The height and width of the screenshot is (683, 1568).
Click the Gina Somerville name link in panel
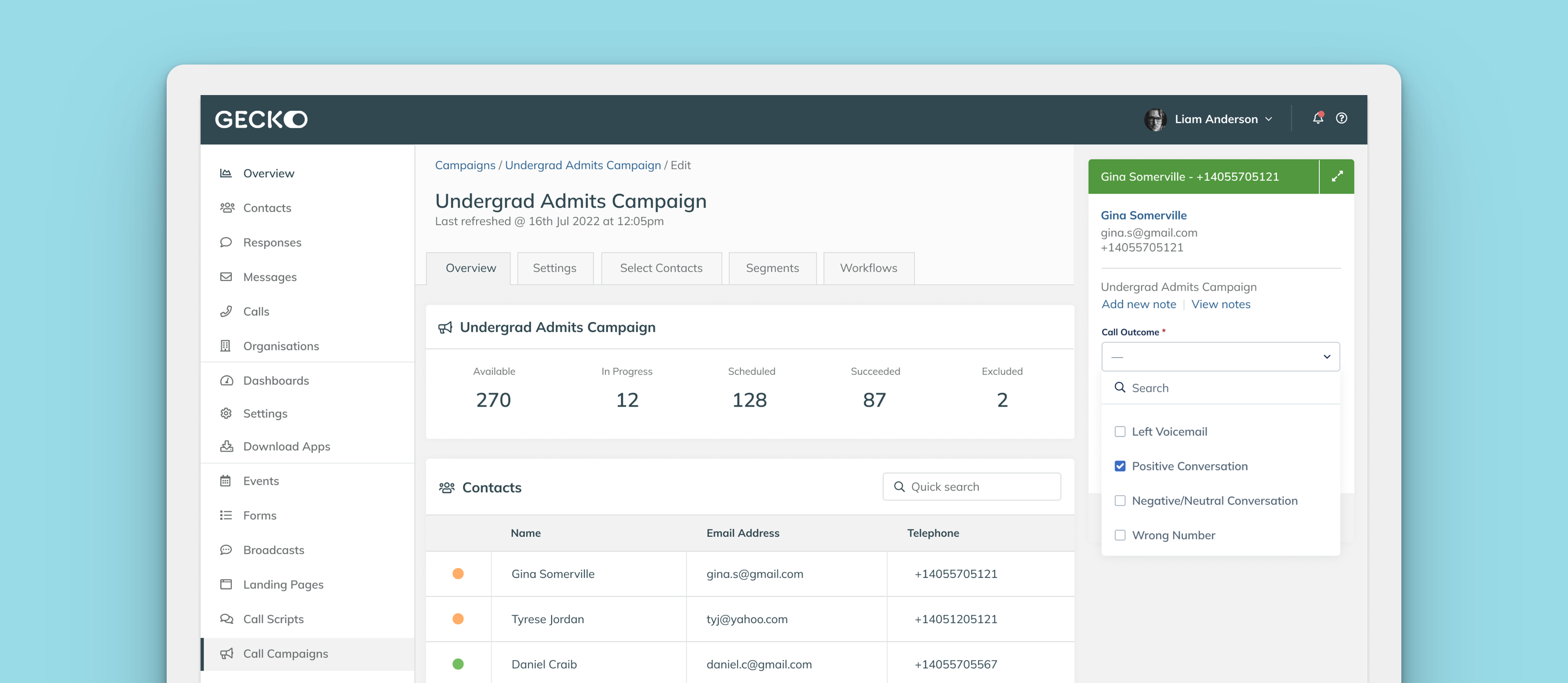(1143, 215)
